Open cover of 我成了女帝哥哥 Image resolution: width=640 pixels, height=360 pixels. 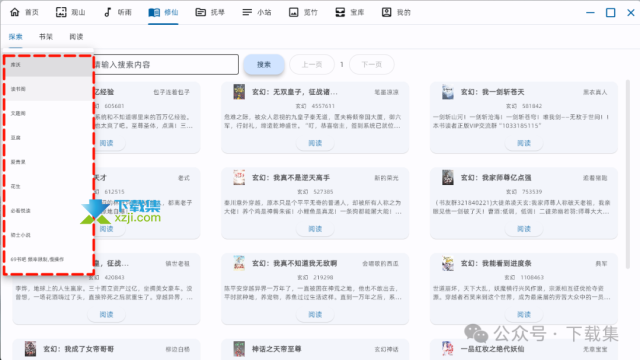[x=30, y=349]
